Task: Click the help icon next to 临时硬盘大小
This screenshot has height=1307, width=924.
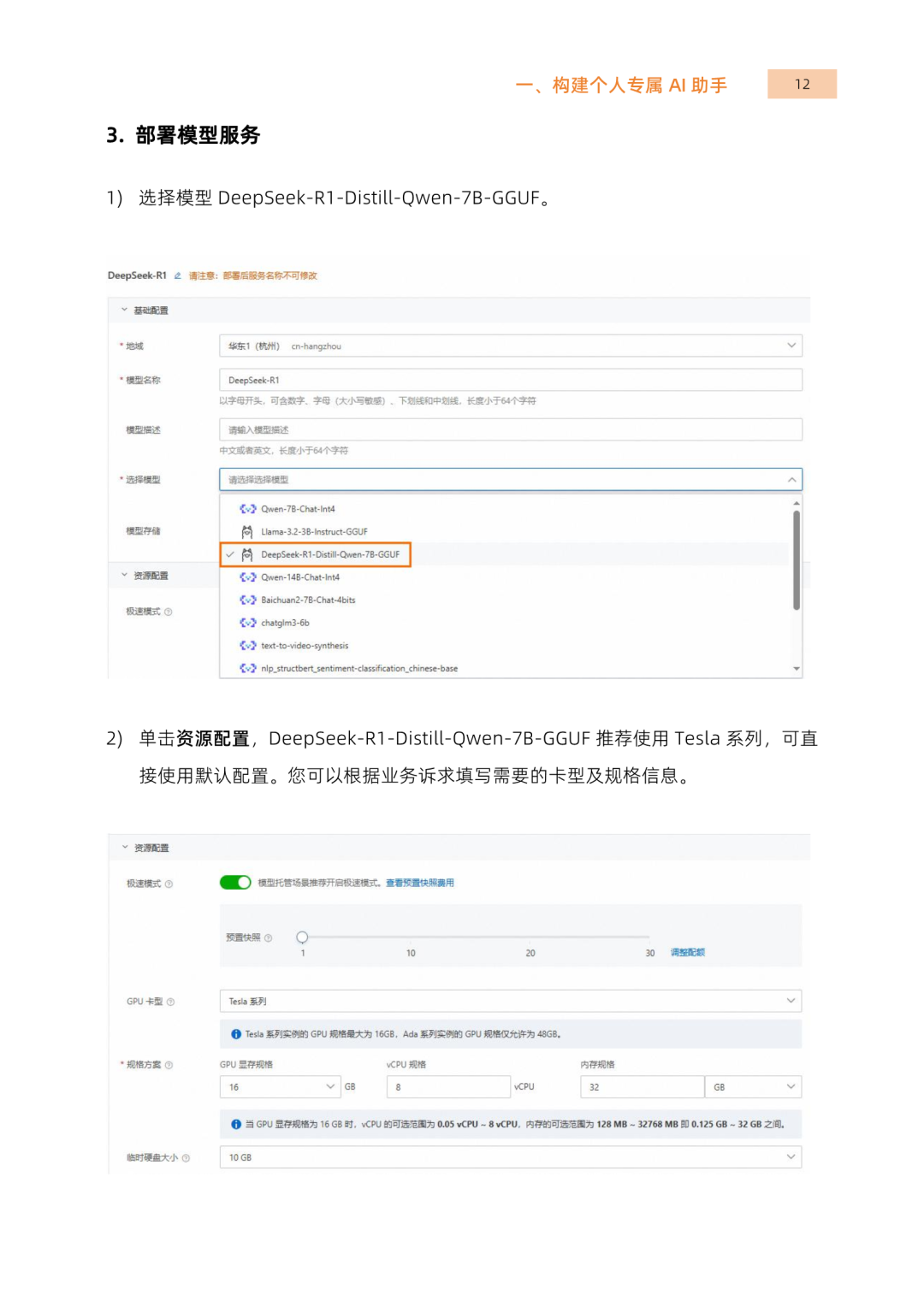Action: 187,1158
